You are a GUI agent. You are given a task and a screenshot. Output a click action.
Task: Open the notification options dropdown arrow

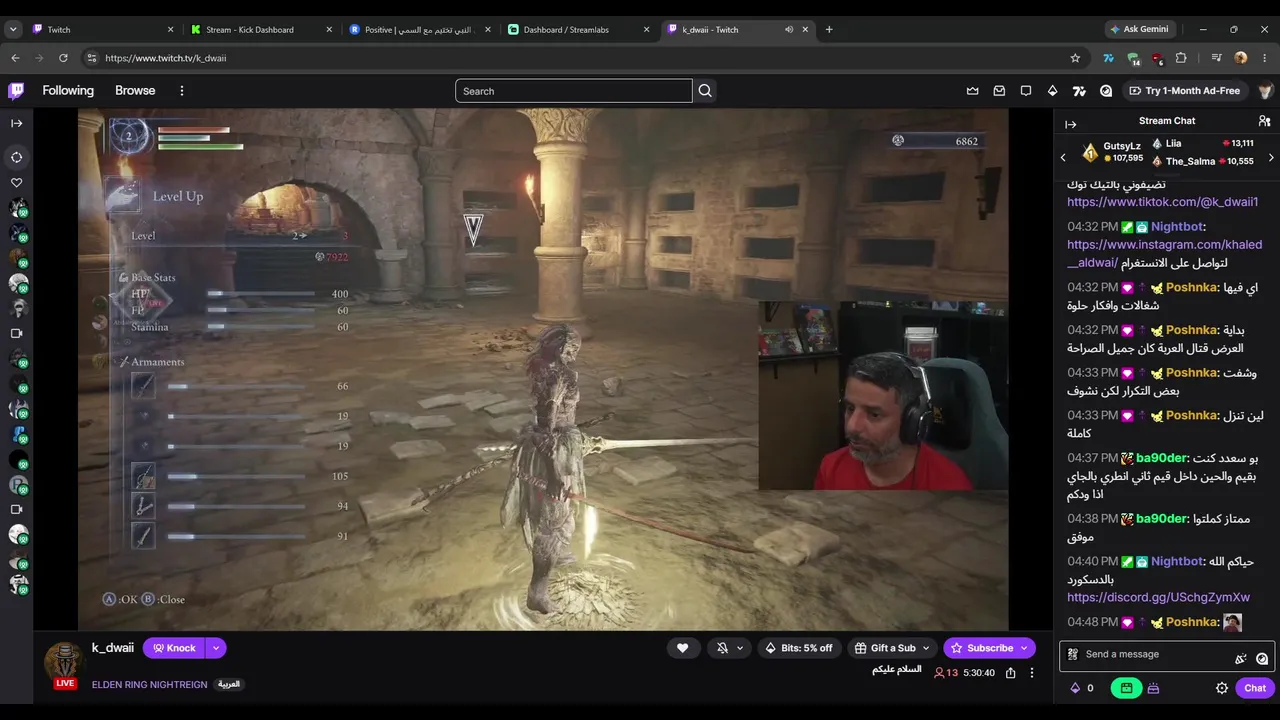pos(740,648)
